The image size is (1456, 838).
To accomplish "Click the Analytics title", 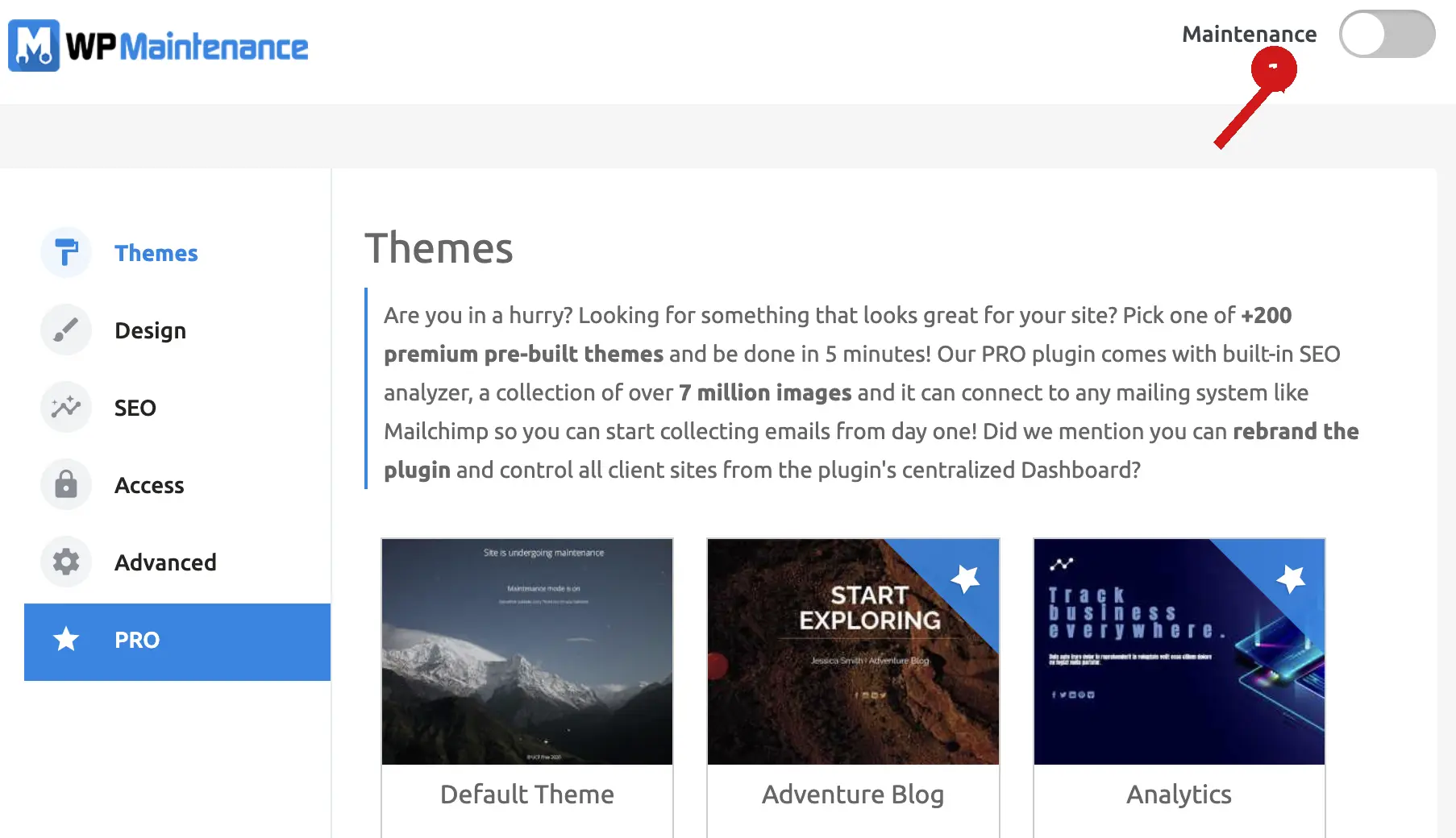I will pos(1179,794).
